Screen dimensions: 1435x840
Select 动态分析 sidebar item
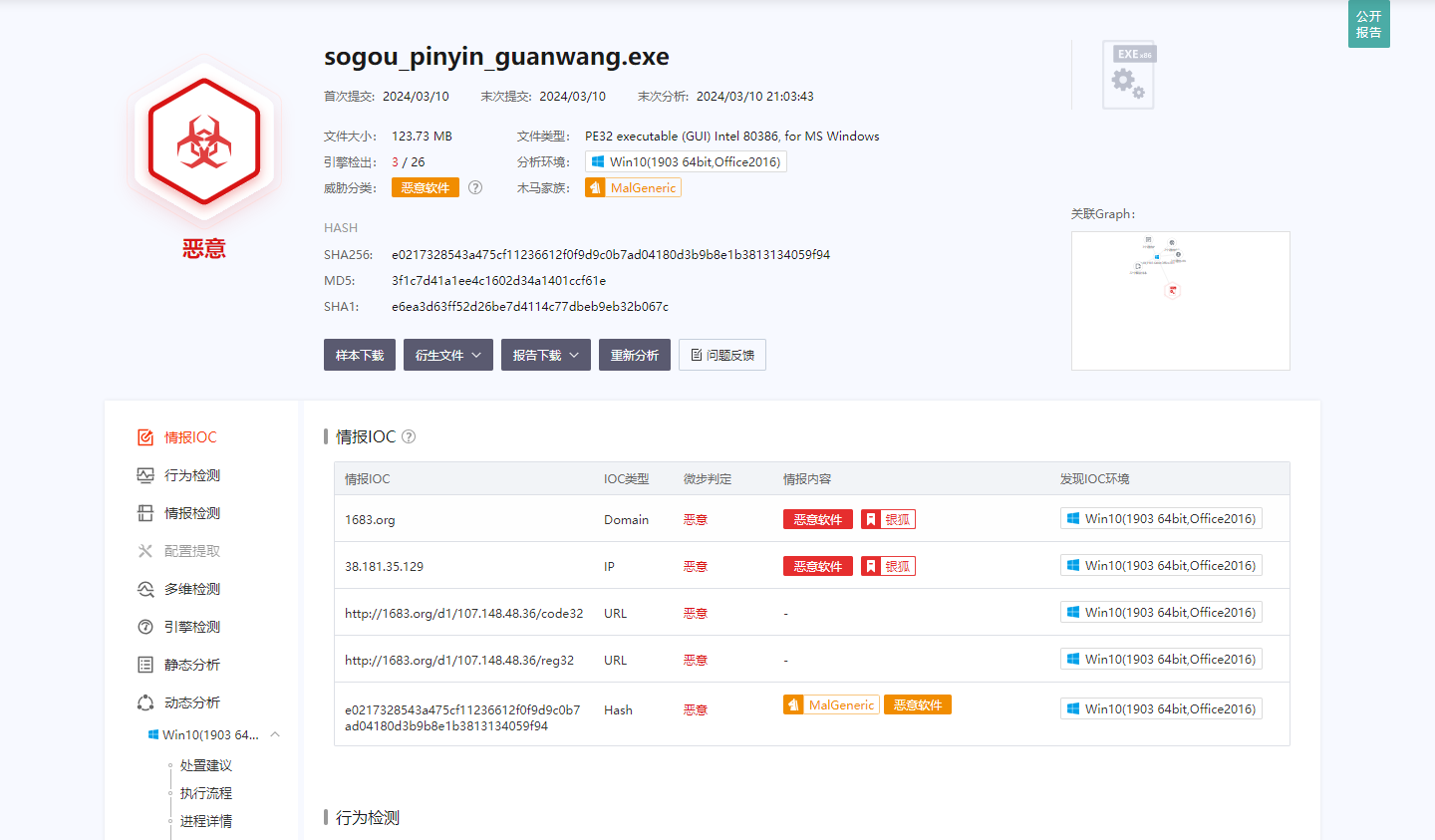(x=192, y=702)
